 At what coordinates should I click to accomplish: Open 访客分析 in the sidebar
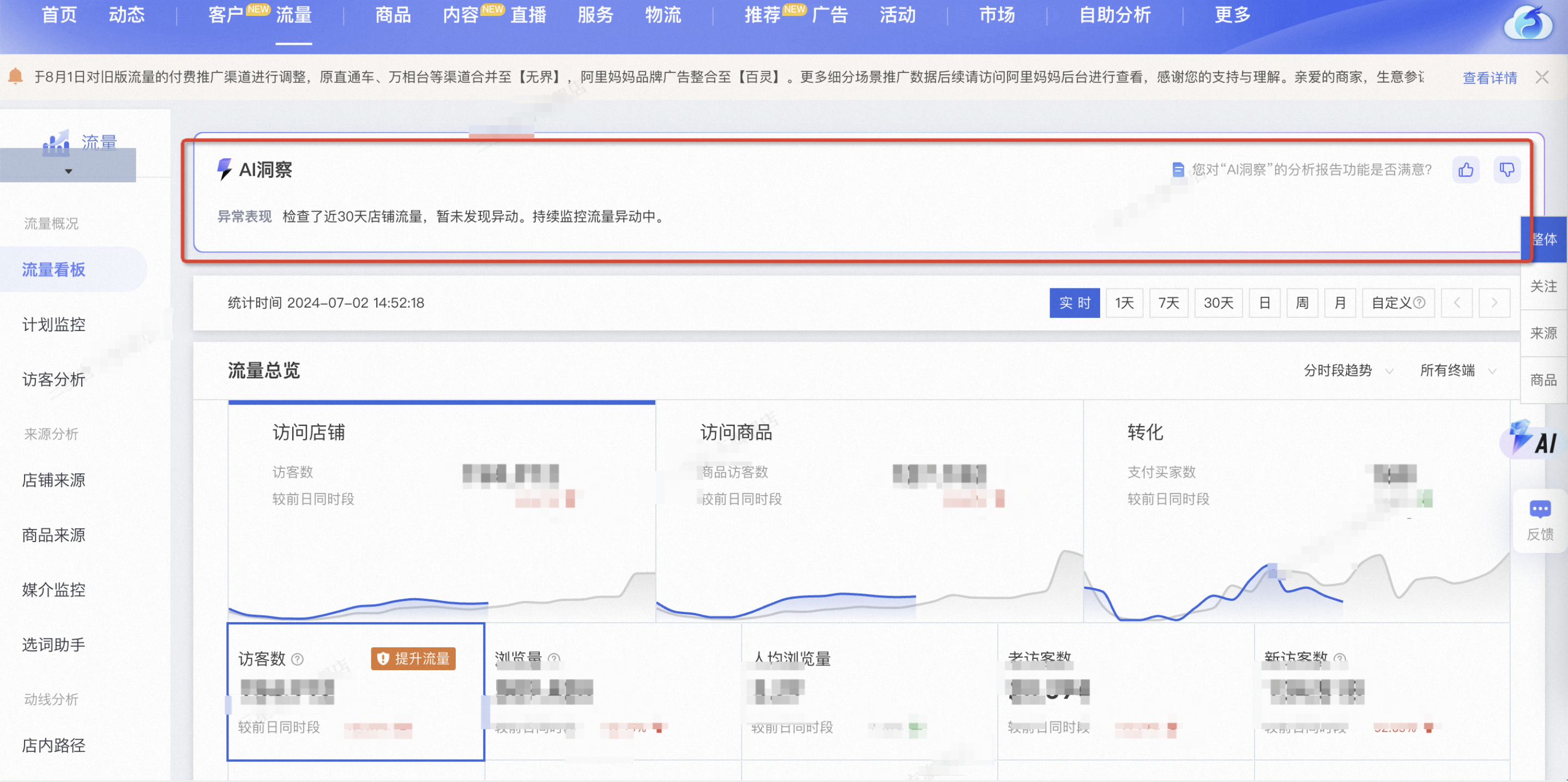click(53, 380)
